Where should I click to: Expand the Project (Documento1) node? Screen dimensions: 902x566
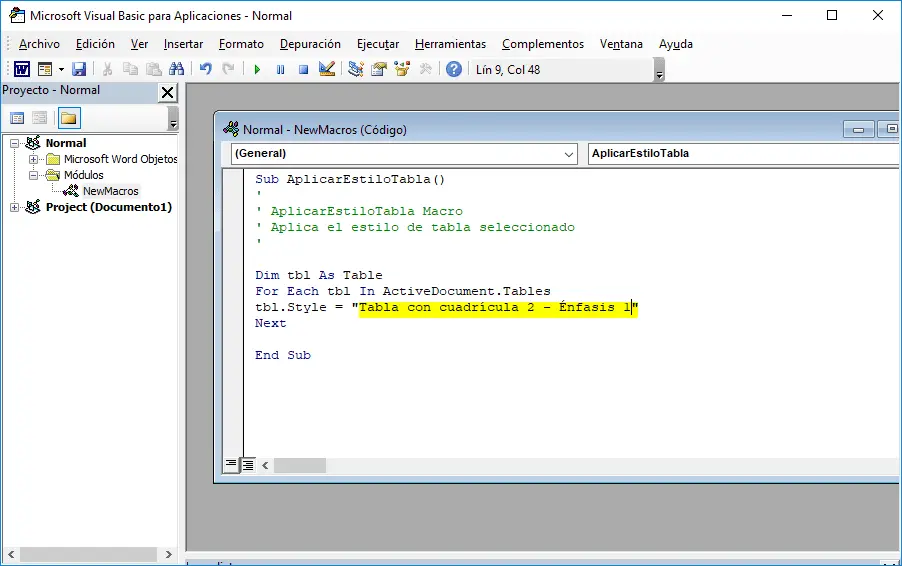pos(14,208)
